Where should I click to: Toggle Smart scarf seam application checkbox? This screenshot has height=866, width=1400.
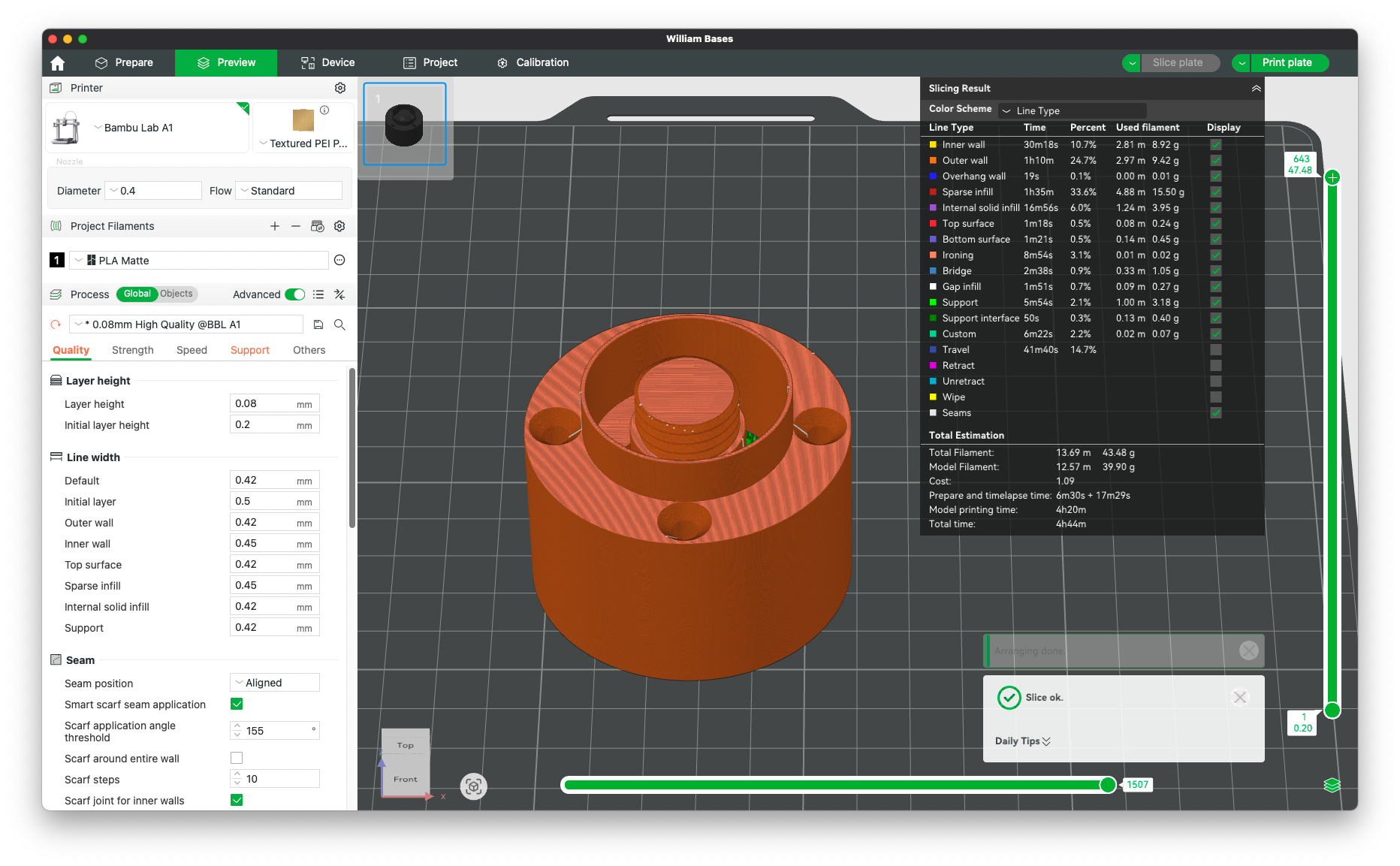(x=237, y=704)
